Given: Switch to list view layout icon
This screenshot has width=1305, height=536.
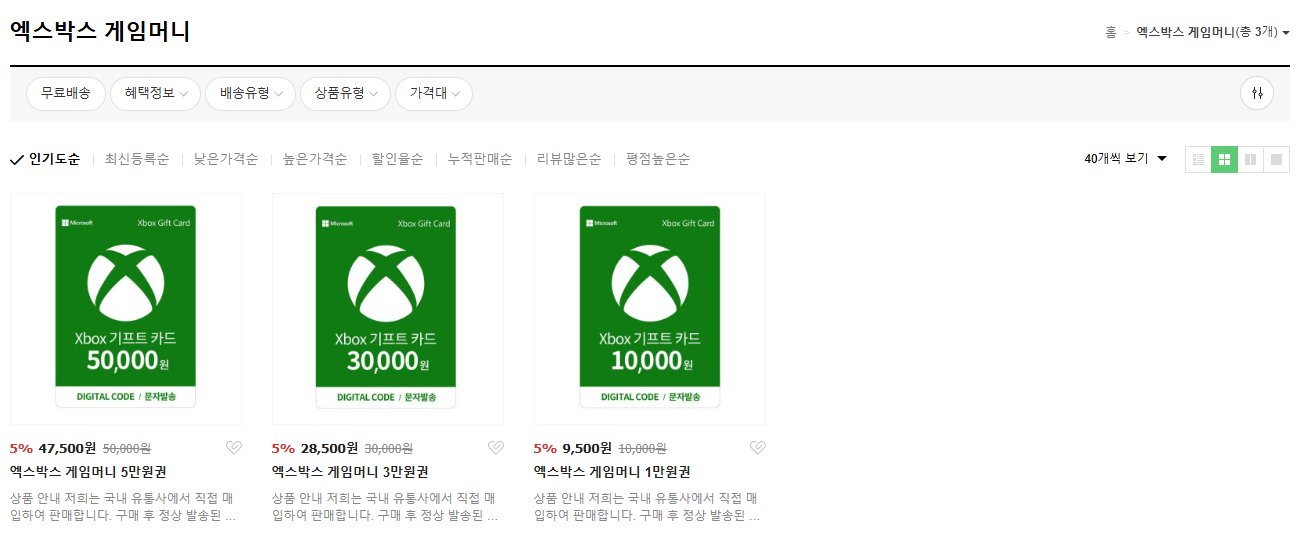Looking at the screenshot, I should pos(1198,159).
